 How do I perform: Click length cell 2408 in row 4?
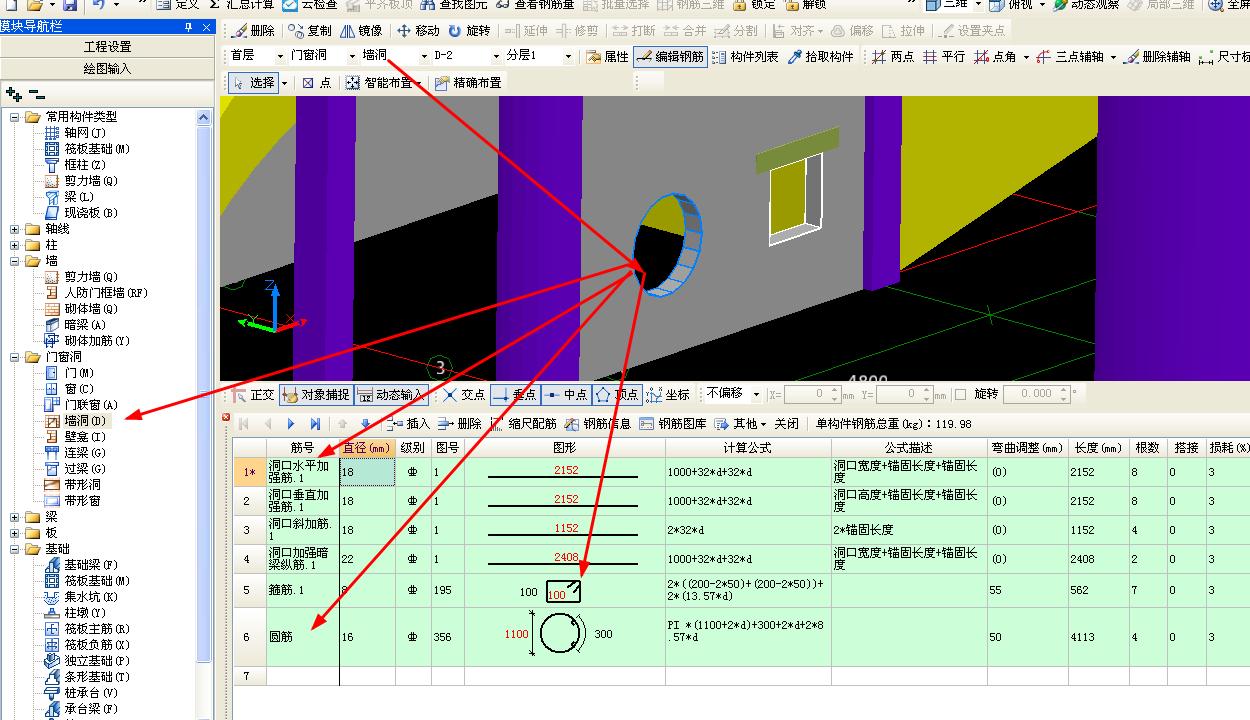coord(1099,559)
